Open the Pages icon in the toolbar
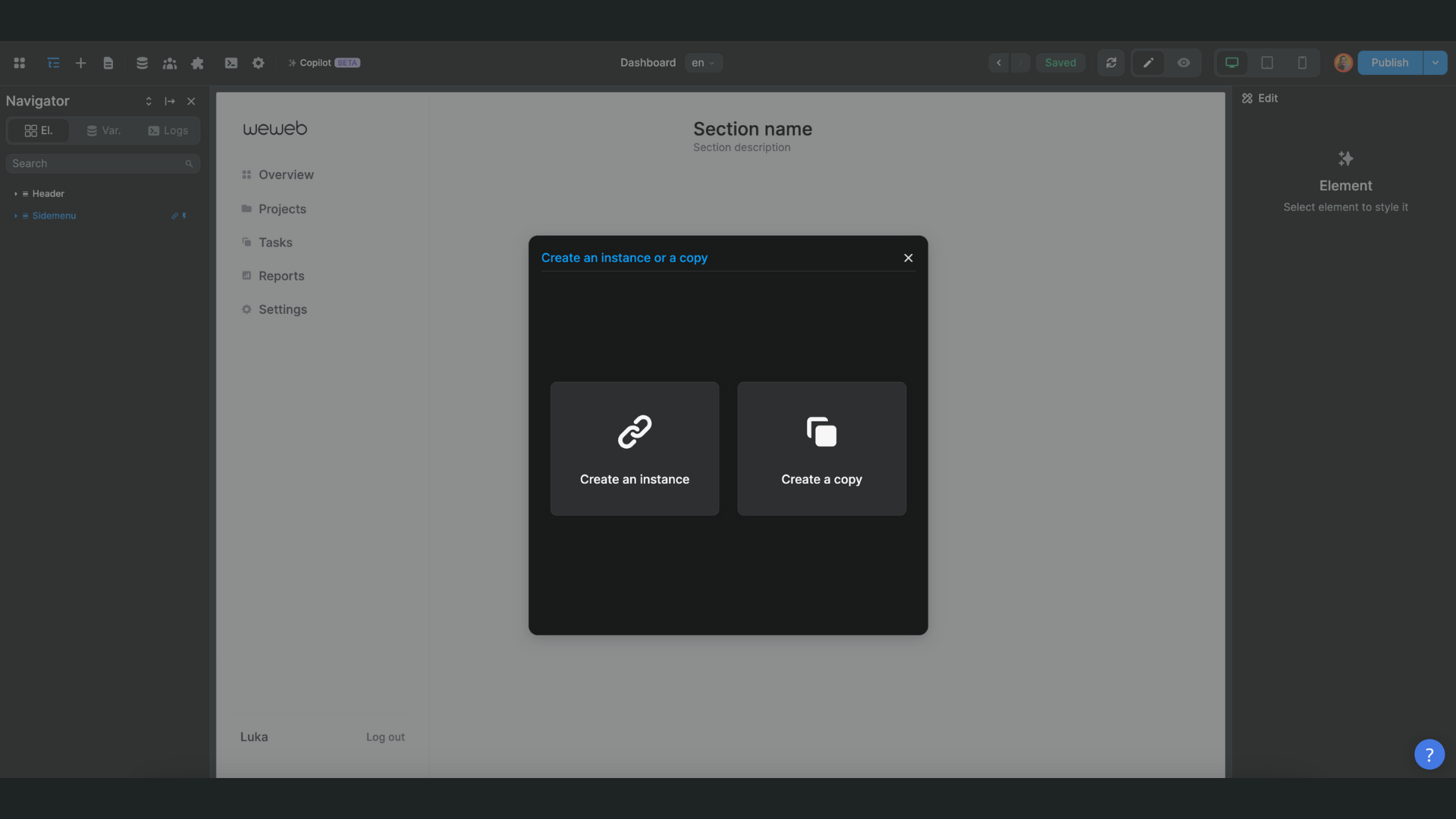 point(108,63)
